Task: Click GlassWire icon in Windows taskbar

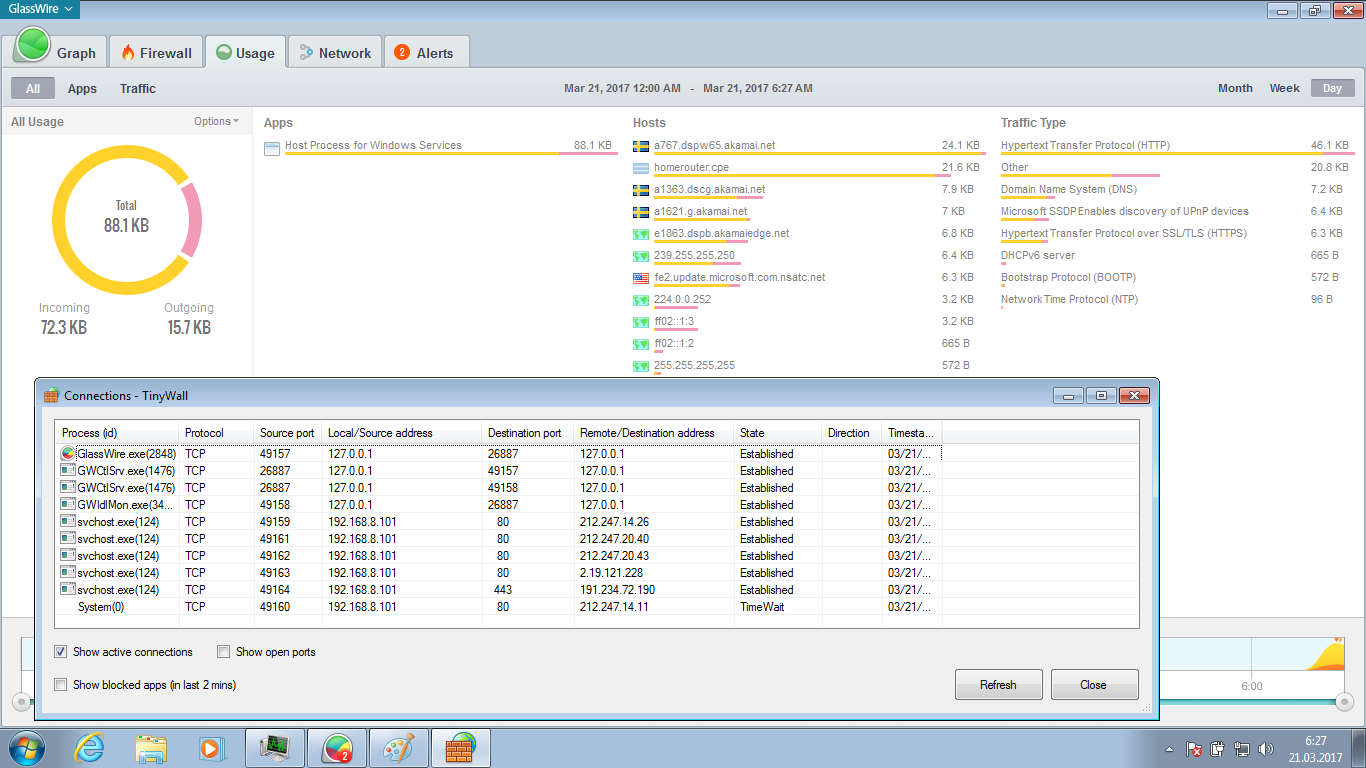Action: 336,747
